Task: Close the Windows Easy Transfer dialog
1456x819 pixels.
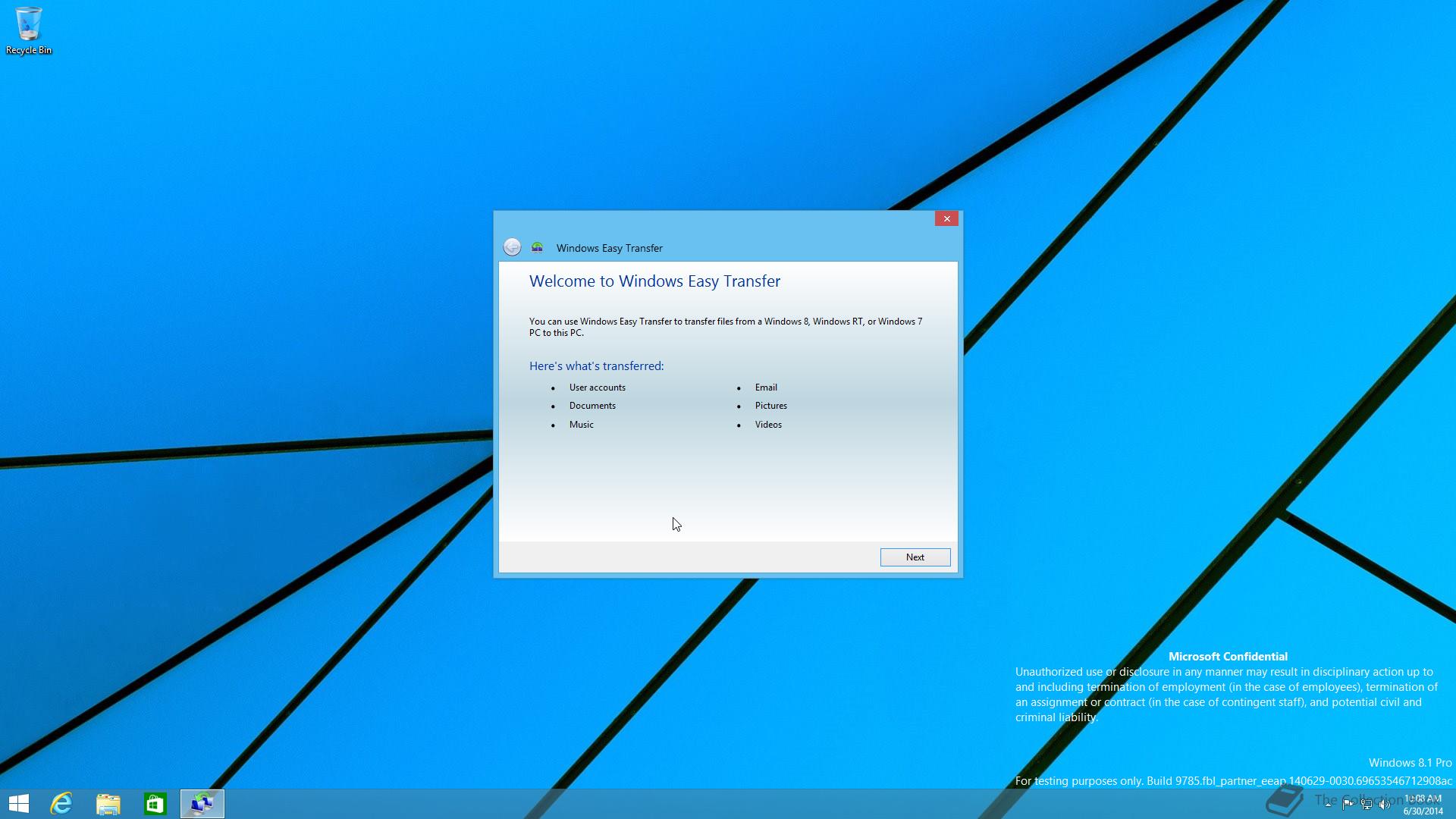Action: point(946,218)
